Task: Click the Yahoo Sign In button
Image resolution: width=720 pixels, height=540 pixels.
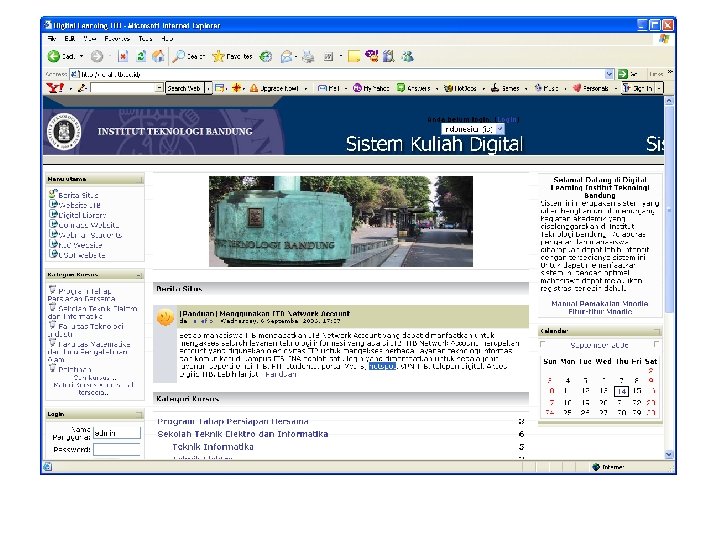Action: 637,88
